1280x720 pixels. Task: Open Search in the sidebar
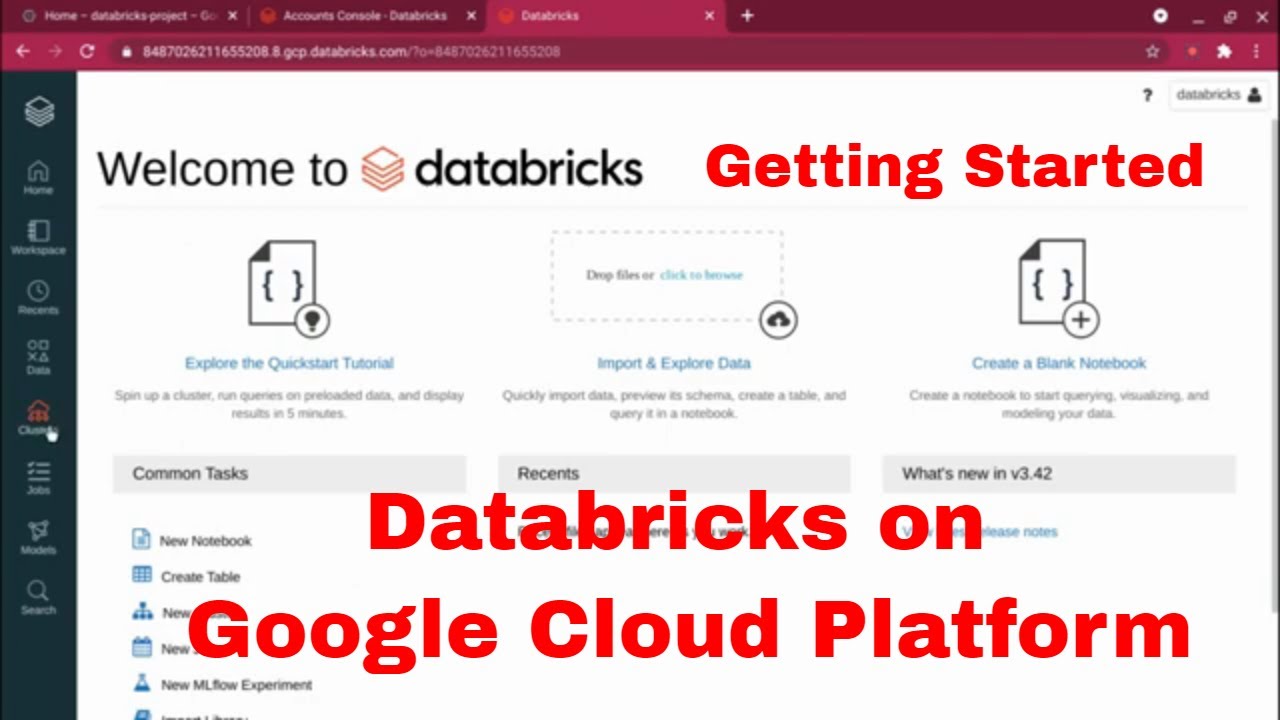click(x=38, y=597)
